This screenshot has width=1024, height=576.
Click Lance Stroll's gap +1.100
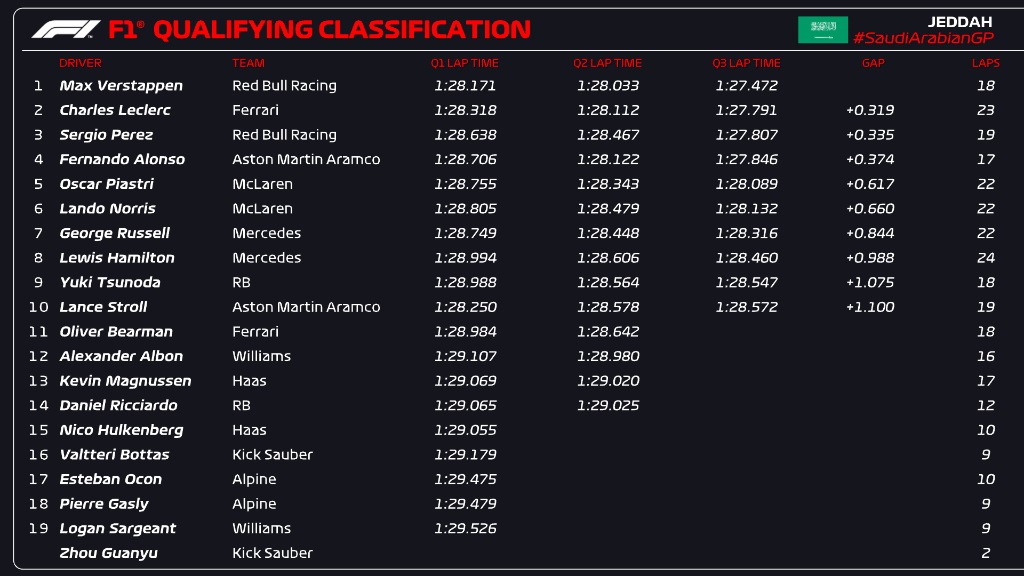870,307
